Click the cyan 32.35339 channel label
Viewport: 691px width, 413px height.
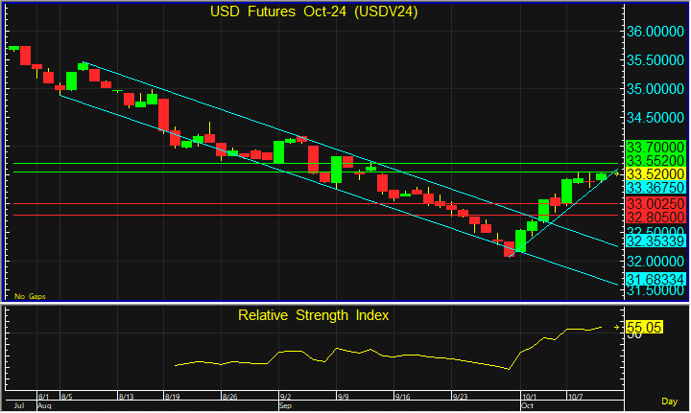[654, 241]
